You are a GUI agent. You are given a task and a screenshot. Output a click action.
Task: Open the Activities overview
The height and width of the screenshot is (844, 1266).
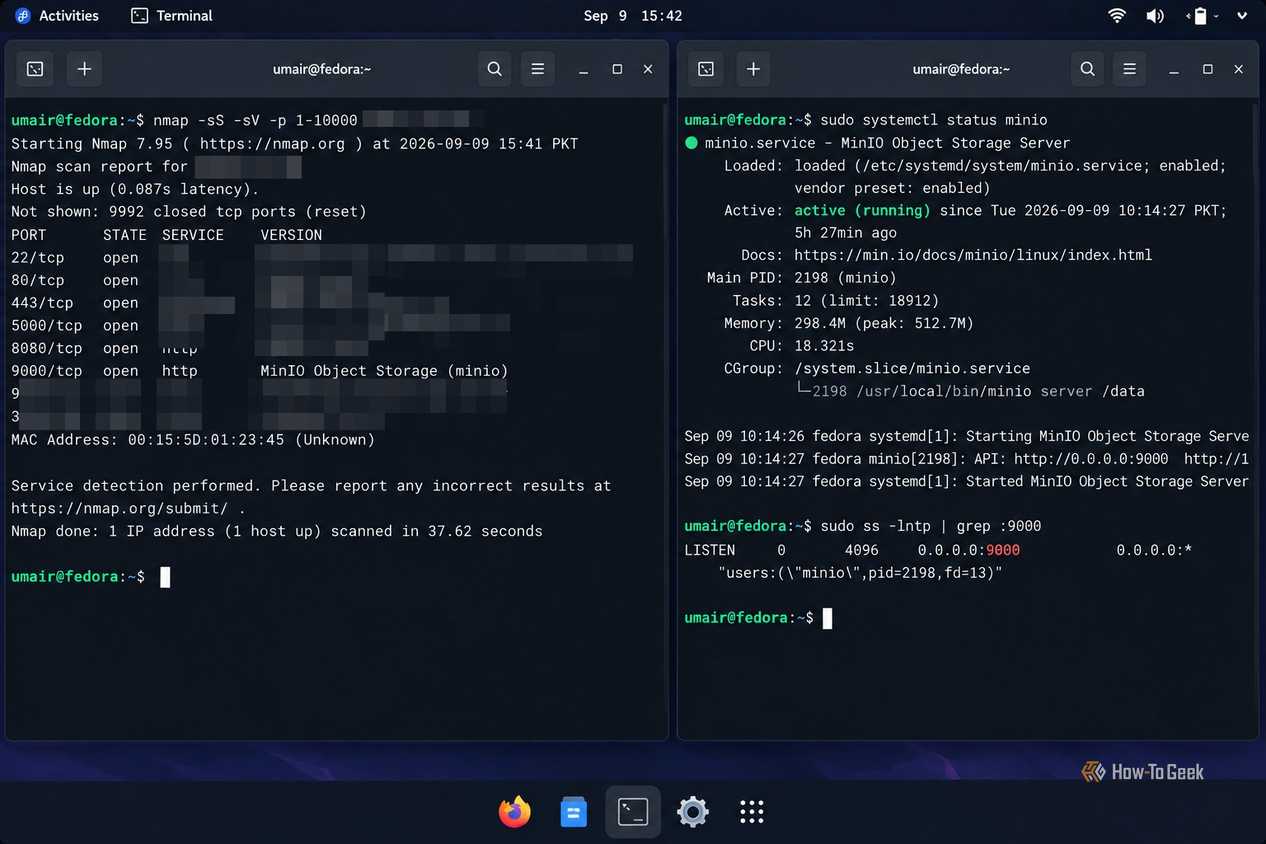(x=57, y=16)
